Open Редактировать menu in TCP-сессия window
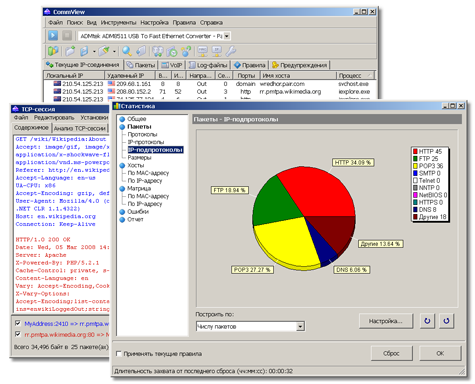Image resolution: width=475 pixels, height=384 pixels. tap(54, 117)
